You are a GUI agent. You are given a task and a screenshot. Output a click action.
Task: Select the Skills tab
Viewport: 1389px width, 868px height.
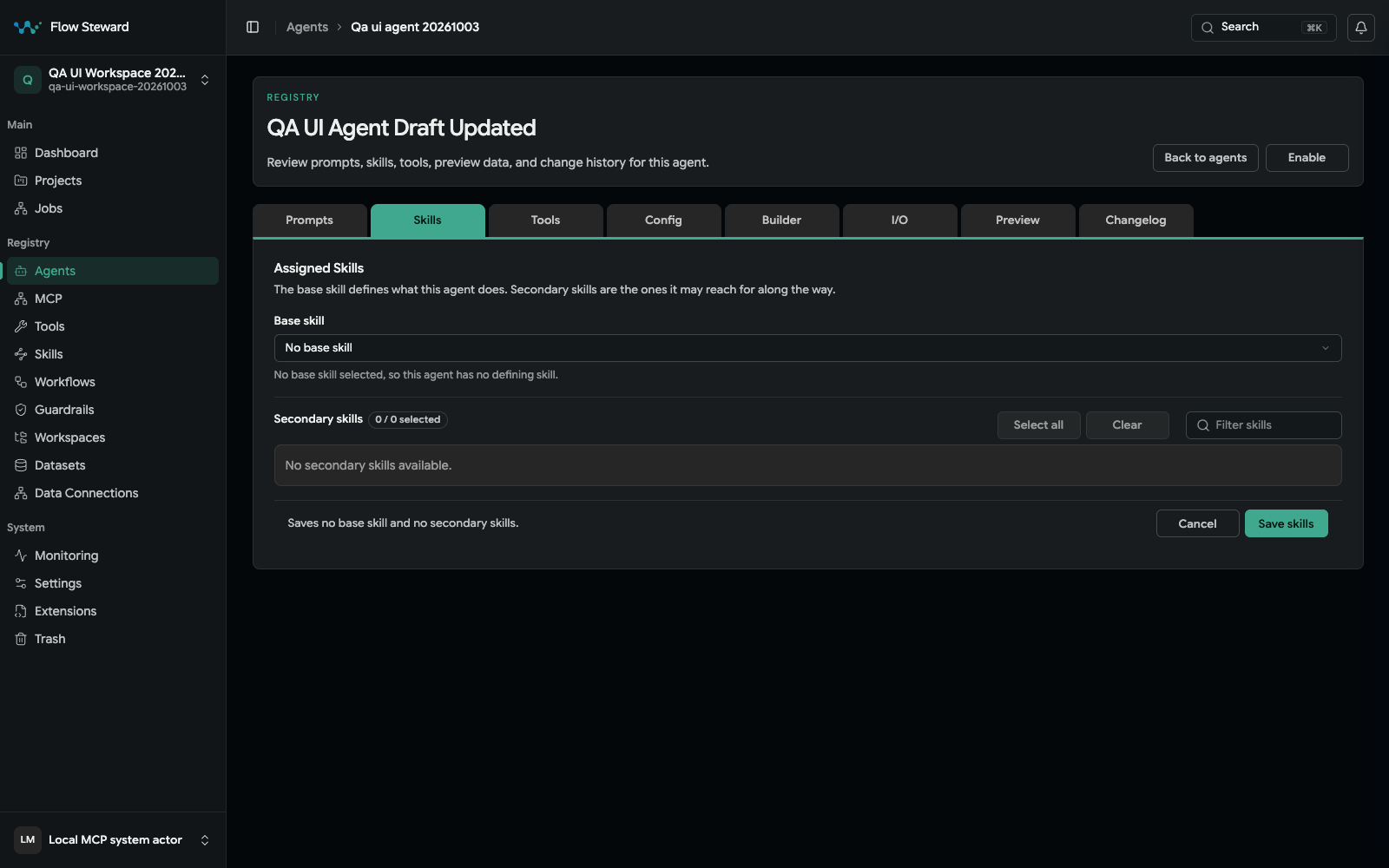428,220
